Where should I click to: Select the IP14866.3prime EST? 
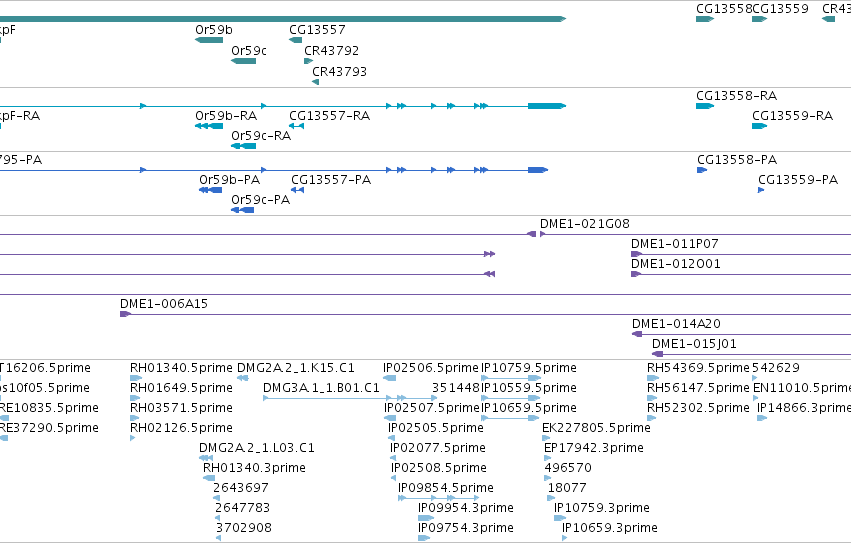point(762,418)
